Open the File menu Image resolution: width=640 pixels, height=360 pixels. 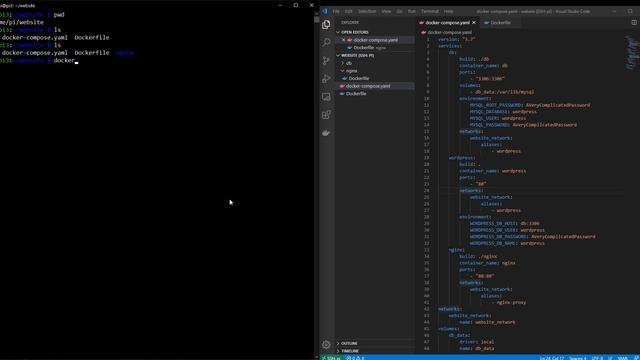point(336,11)
